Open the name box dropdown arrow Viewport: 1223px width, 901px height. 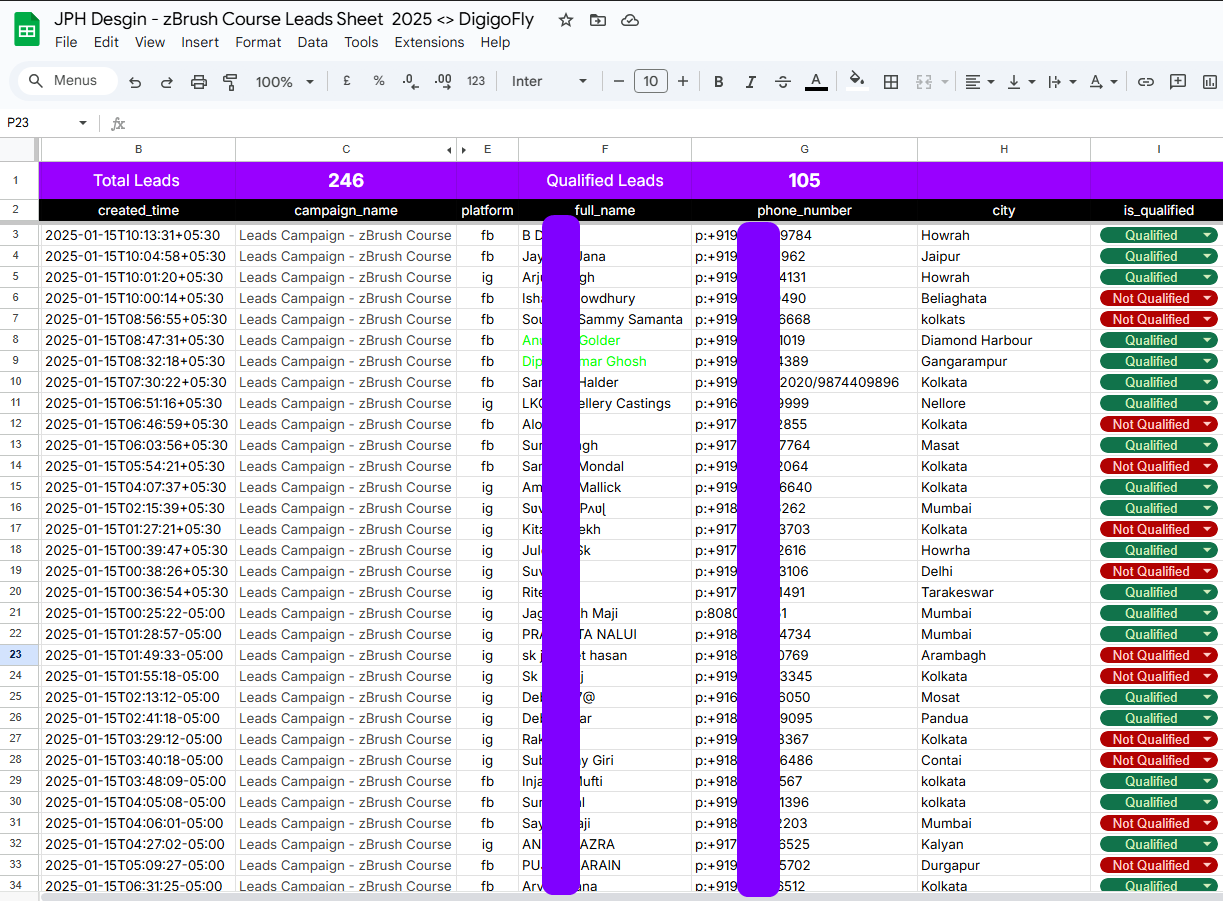click(83, 123)
